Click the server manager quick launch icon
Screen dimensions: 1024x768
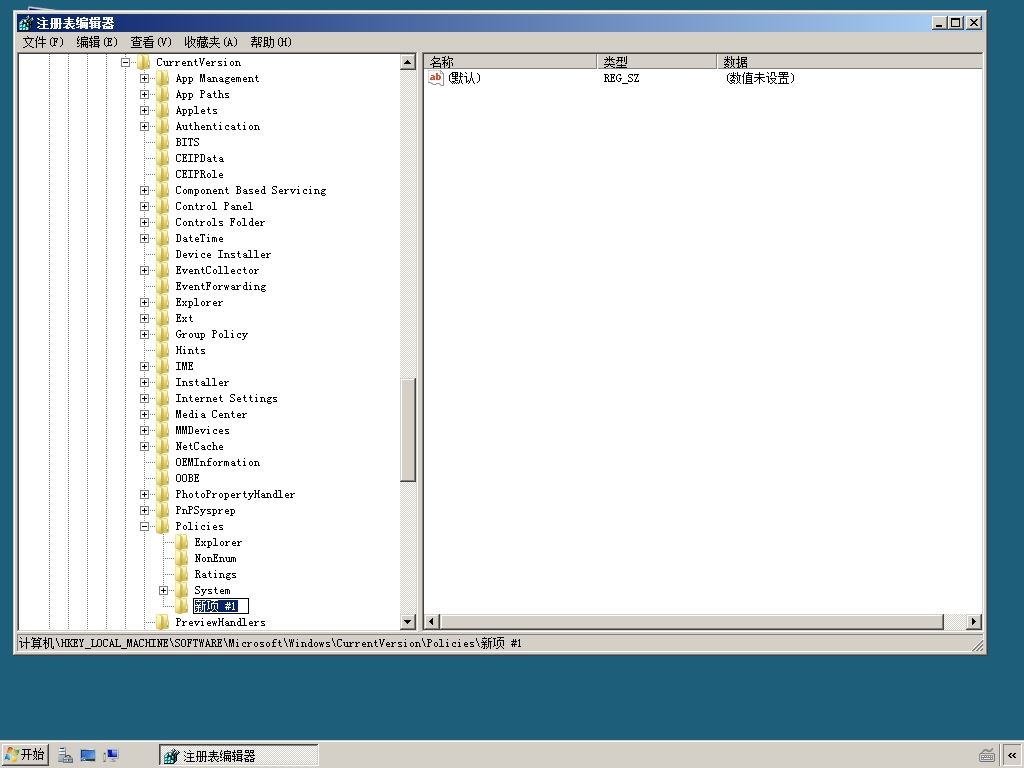click(x=65, y=756)
